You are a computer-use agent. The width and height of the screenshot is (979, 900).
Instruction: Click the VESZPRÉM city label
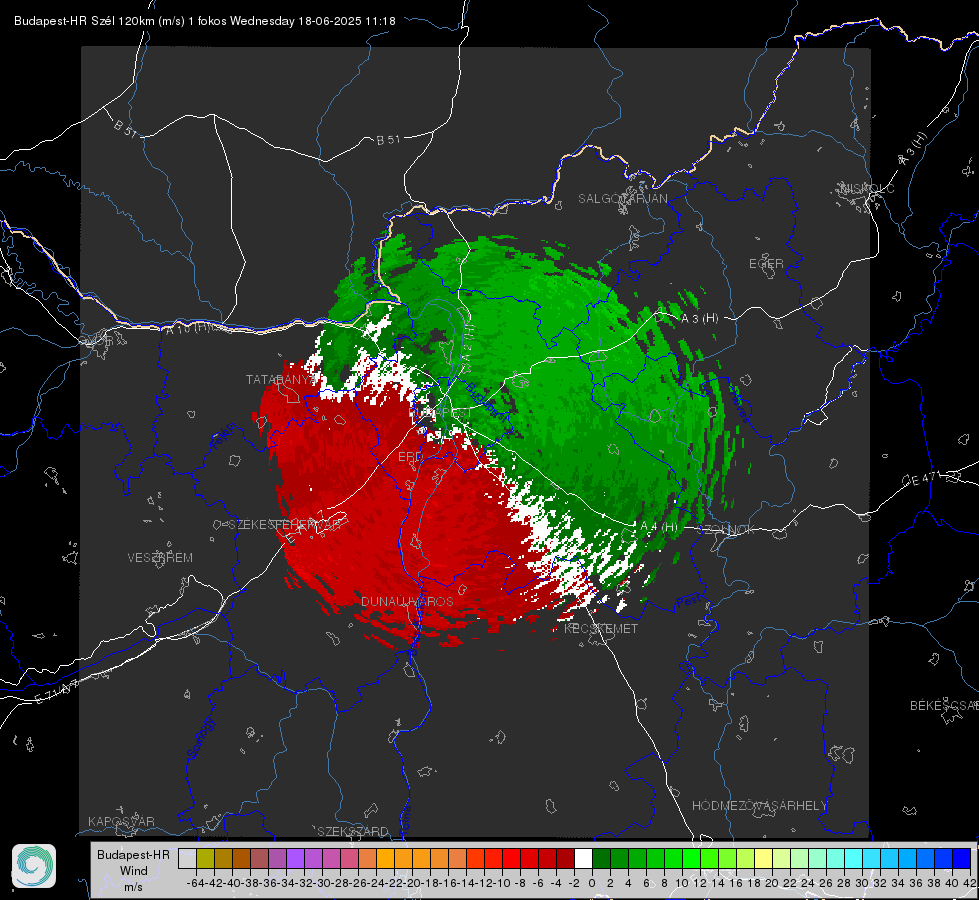pyautogui.click(x=160, y=557)
